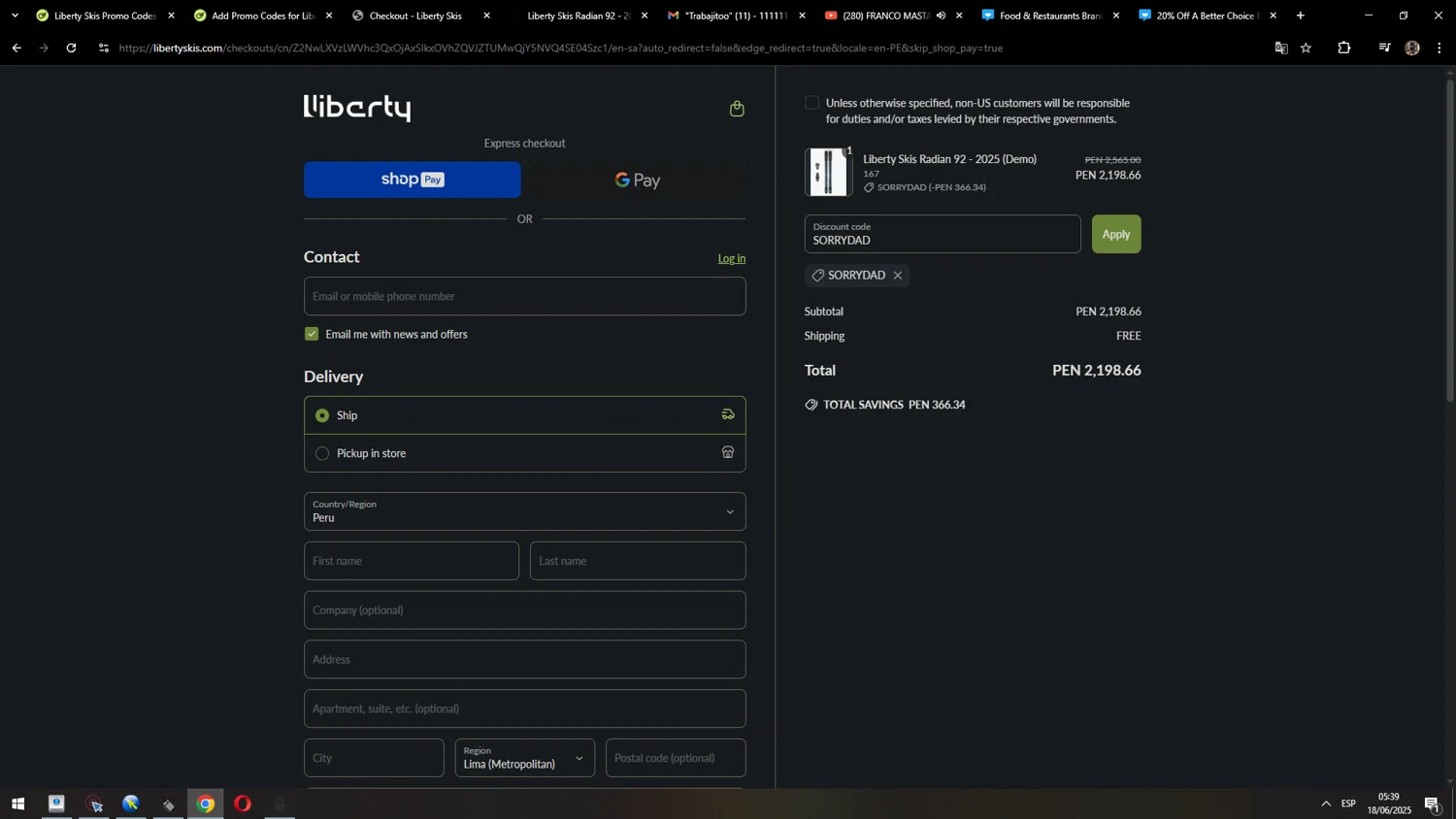This screenshot has width=1456, height=819.
Task: Open notification center in system tray
Action: point(1432,803)
